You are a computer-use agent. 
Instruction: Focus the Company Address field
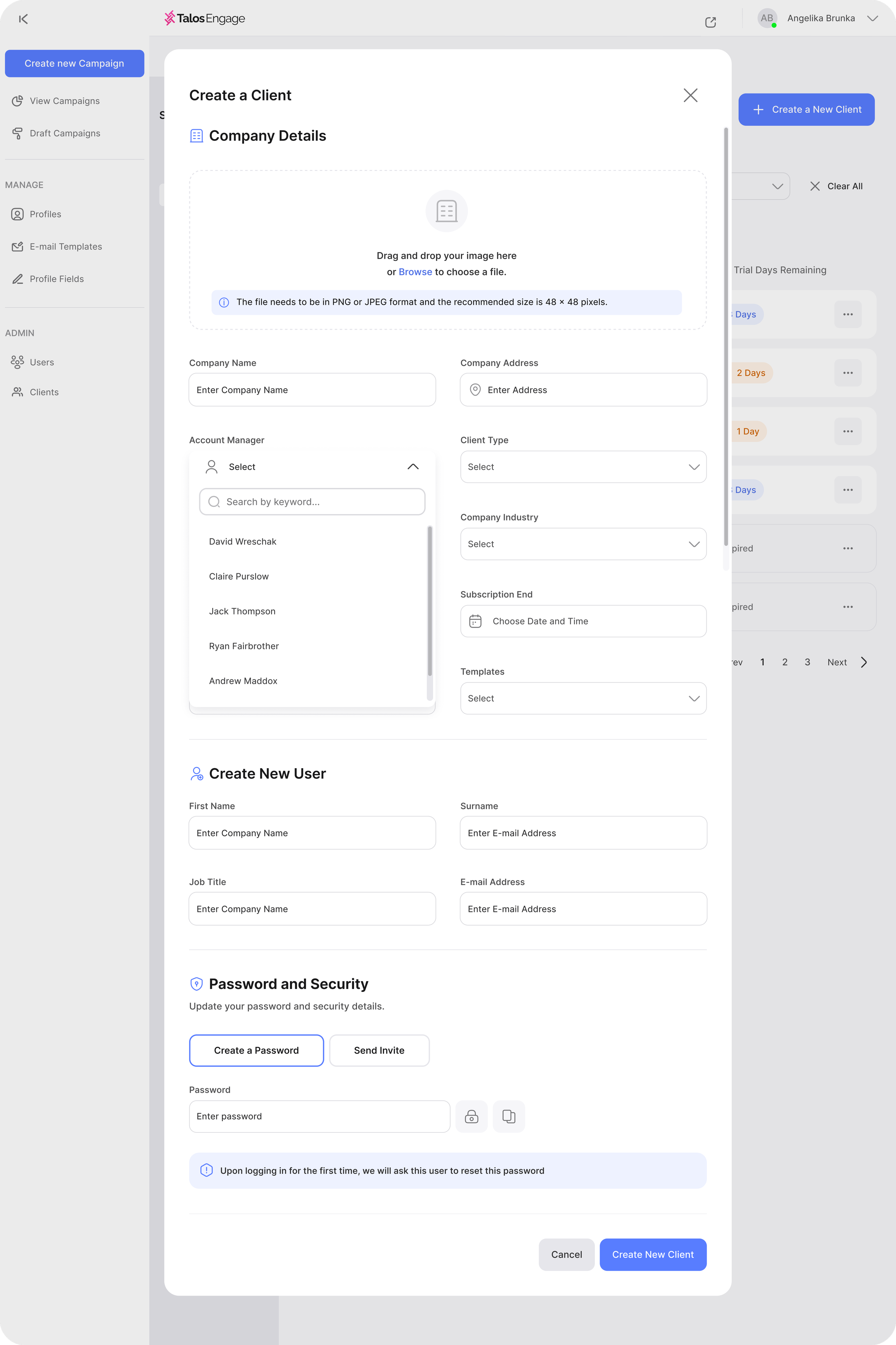(x=583, y=390)
